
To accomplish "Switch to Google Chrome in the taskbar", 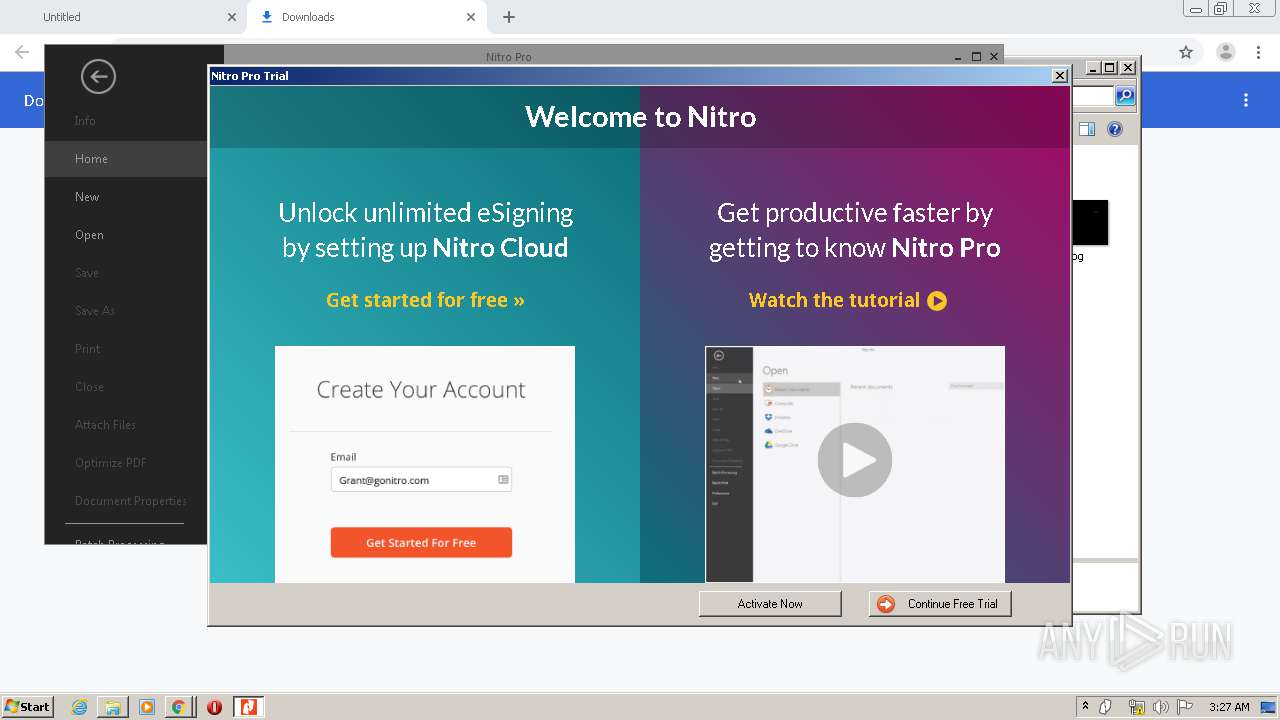I will pyautogui.click(x=178, y=707).
